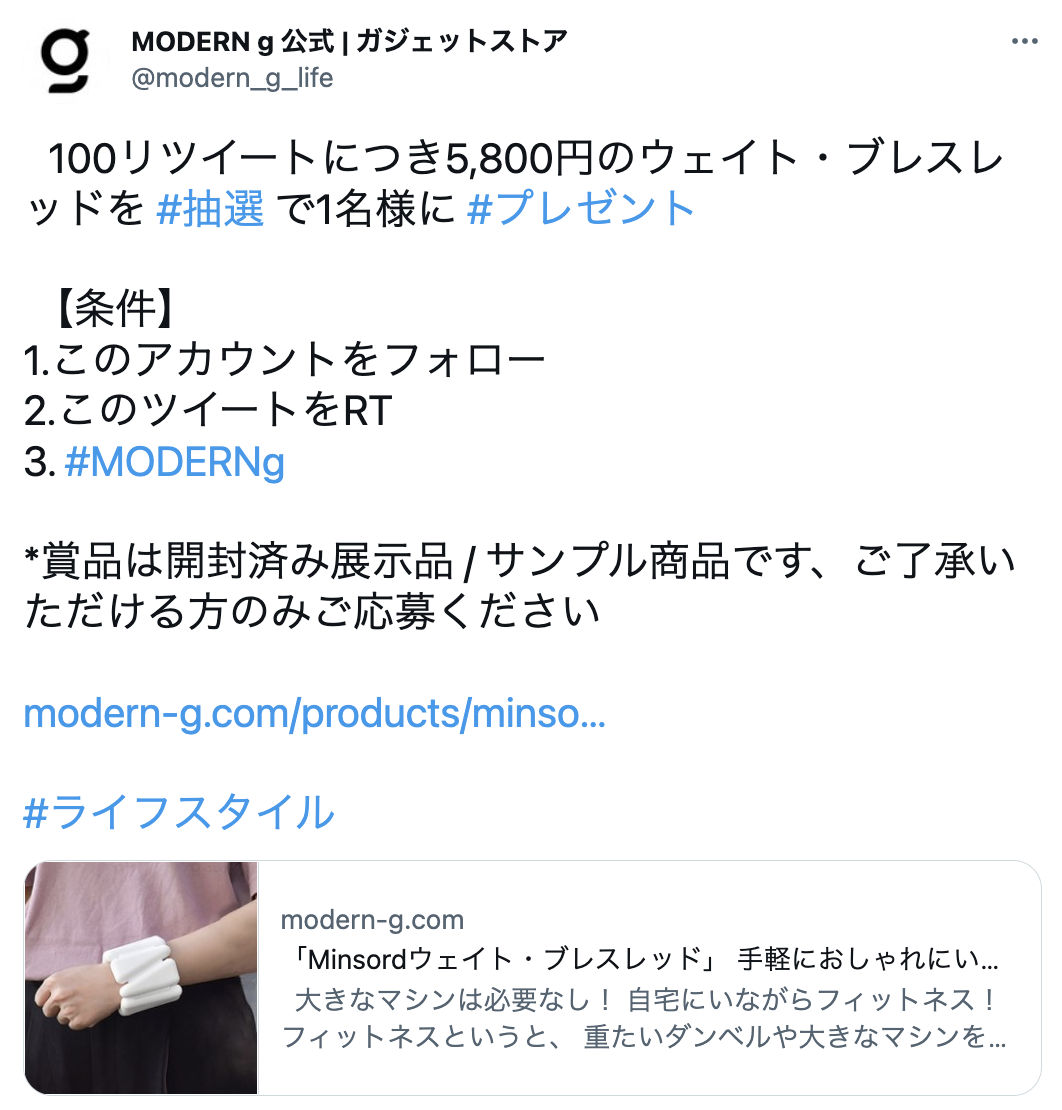This screenshot has width=1062, height=1110.
Task: Click condition line このアカウントをフォロー
Action: tap(285, 360)
